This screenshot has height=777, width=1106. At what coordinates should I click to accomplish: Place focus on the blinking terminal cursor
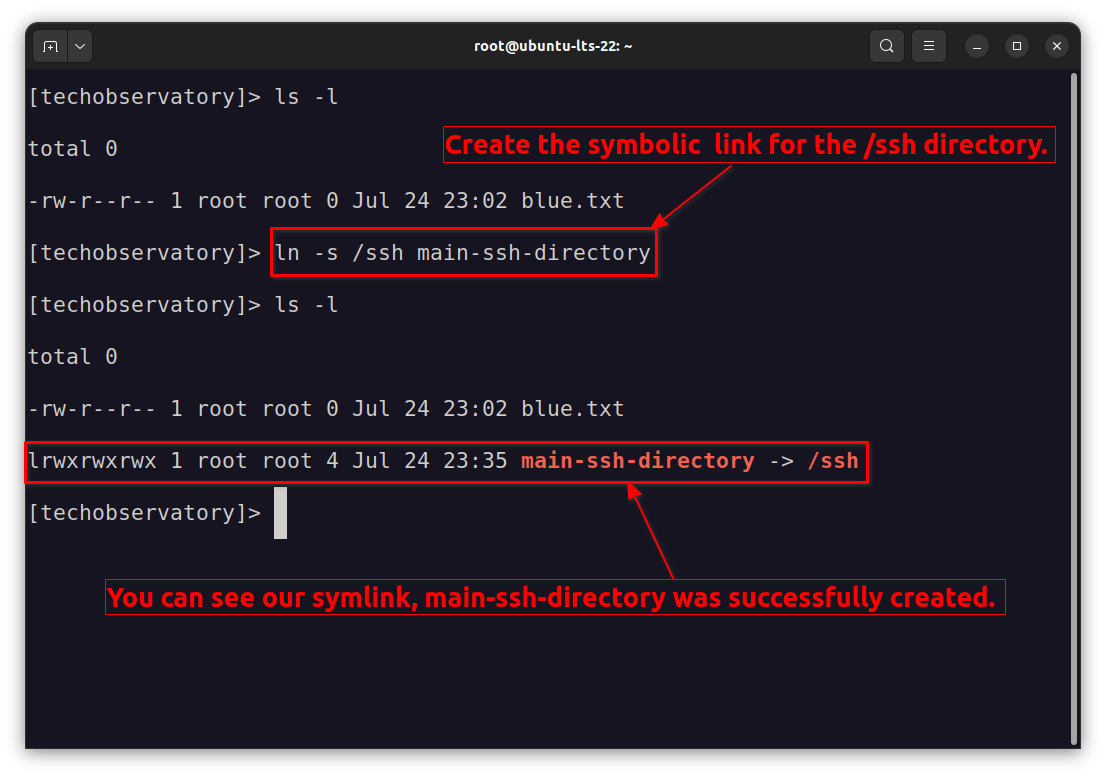coord(281,512)
